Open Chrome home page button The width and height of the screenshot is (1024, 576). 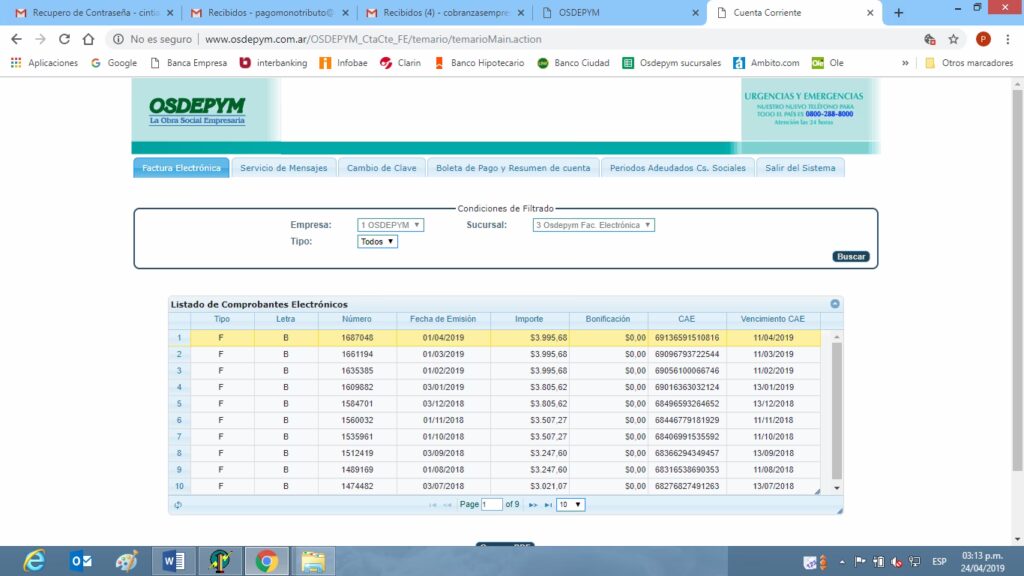click(x=89, y=39)
